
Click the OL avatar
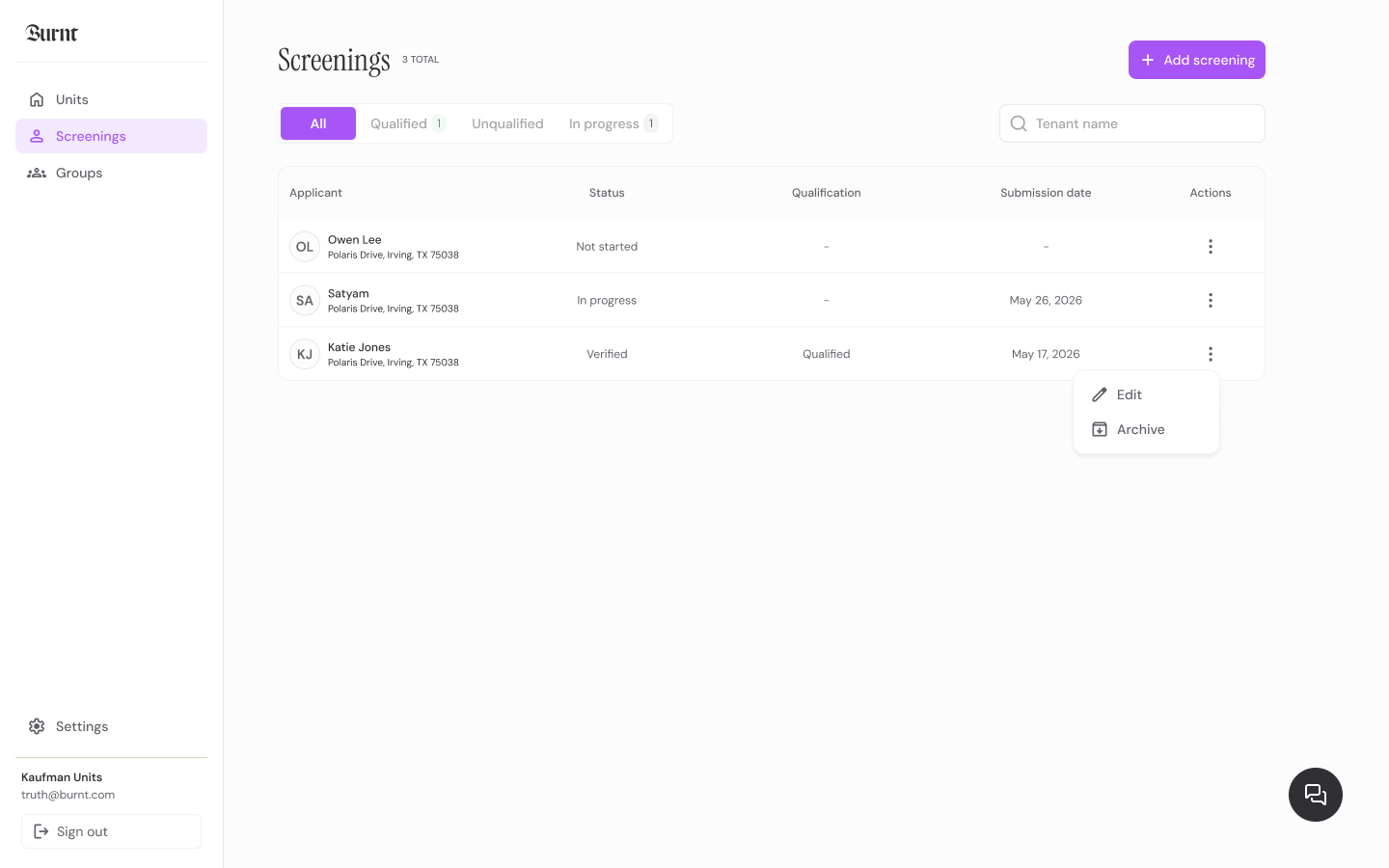305,247
